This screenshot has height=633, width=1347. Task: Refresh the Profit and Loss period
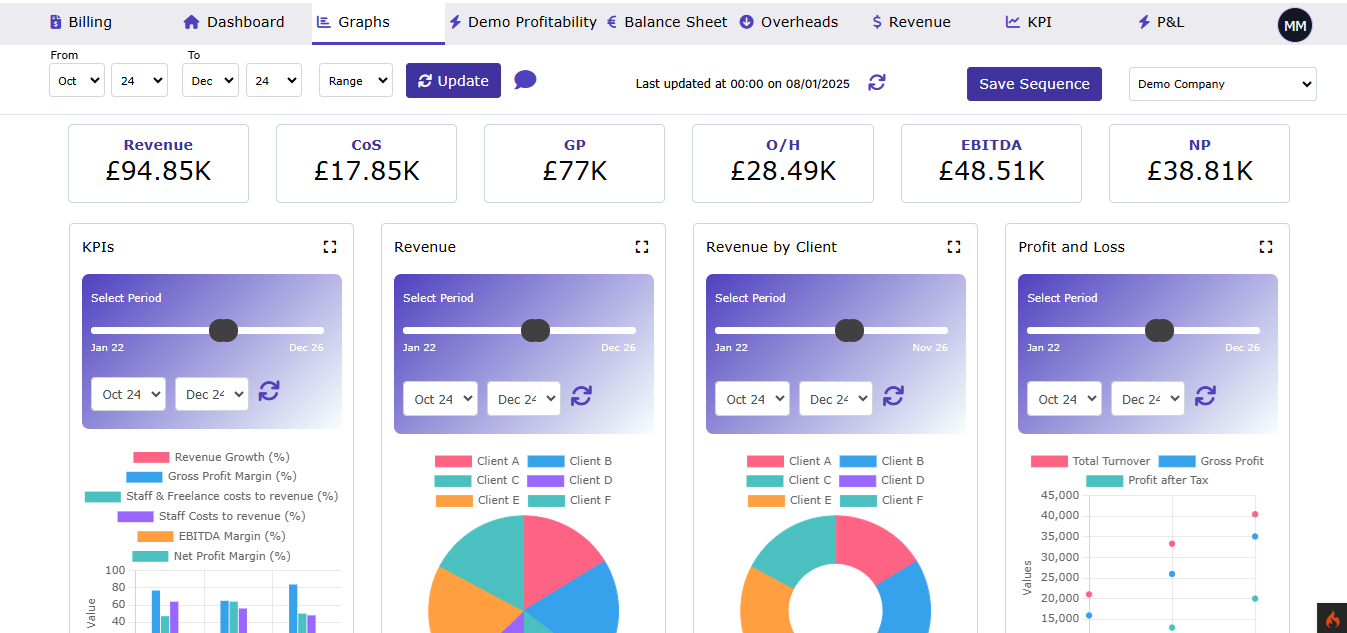click(x=1205, y=396)
